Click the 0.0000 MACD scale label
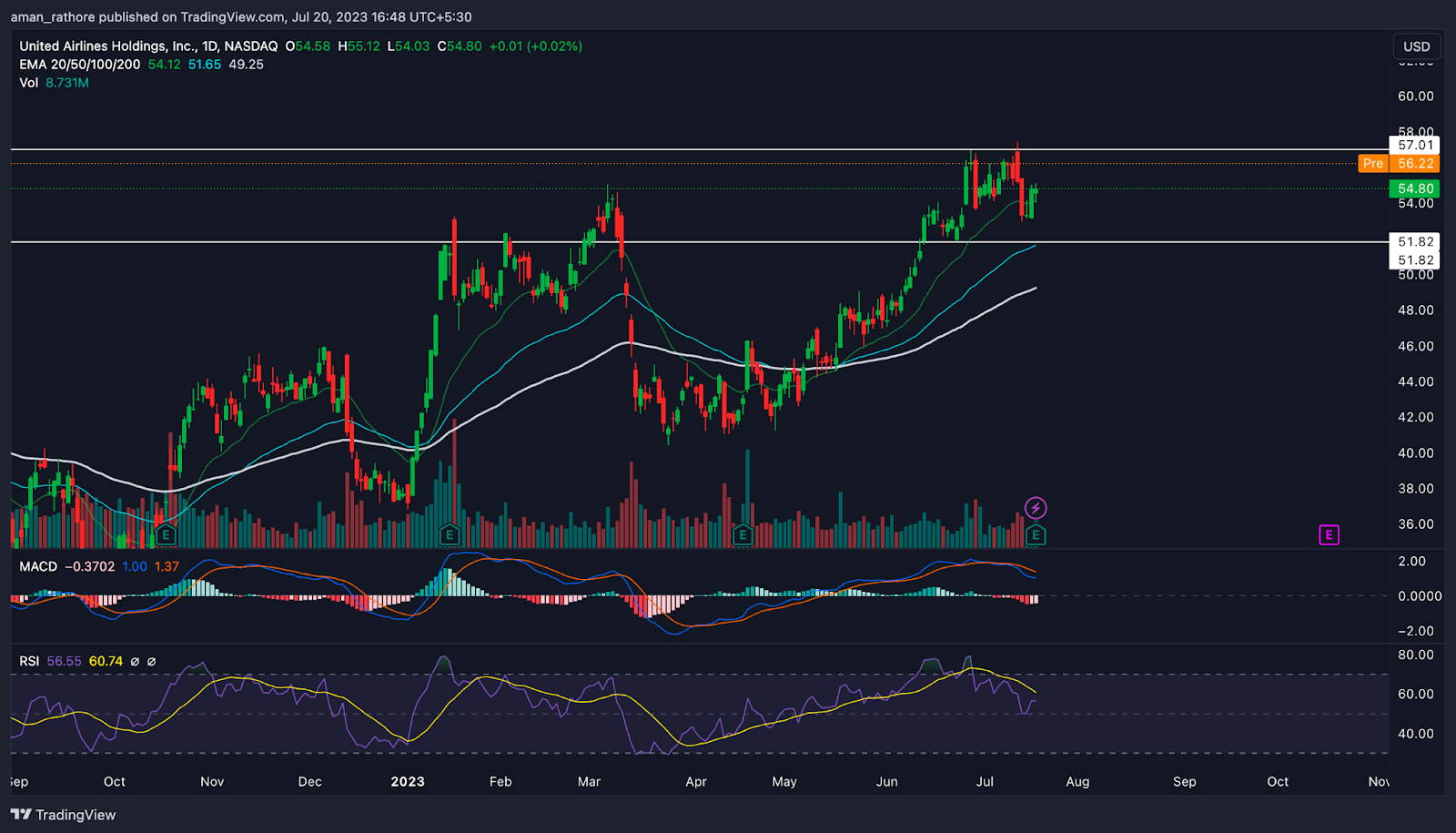 1420,595
